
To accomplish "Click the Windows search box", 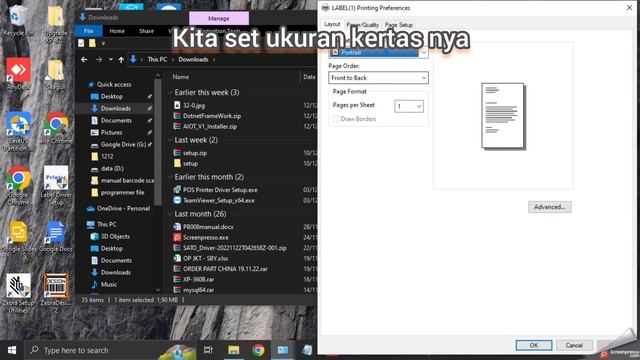I will 110,350.
